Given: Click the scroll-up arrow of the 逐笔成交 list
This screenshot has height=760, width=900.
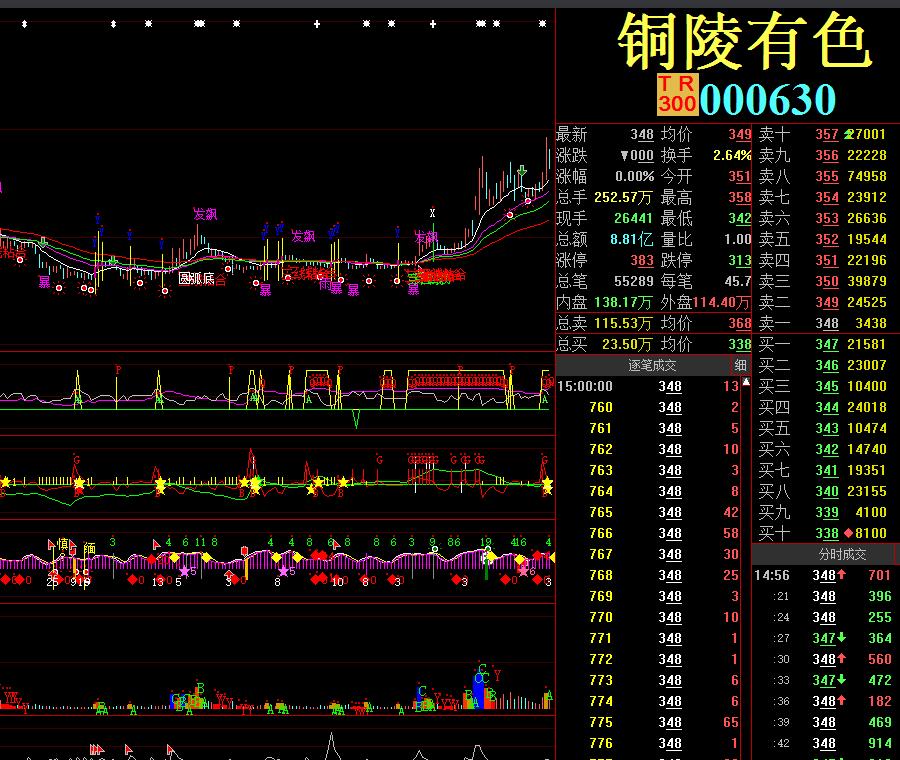Looking at the screenshot, I should 746,382.
